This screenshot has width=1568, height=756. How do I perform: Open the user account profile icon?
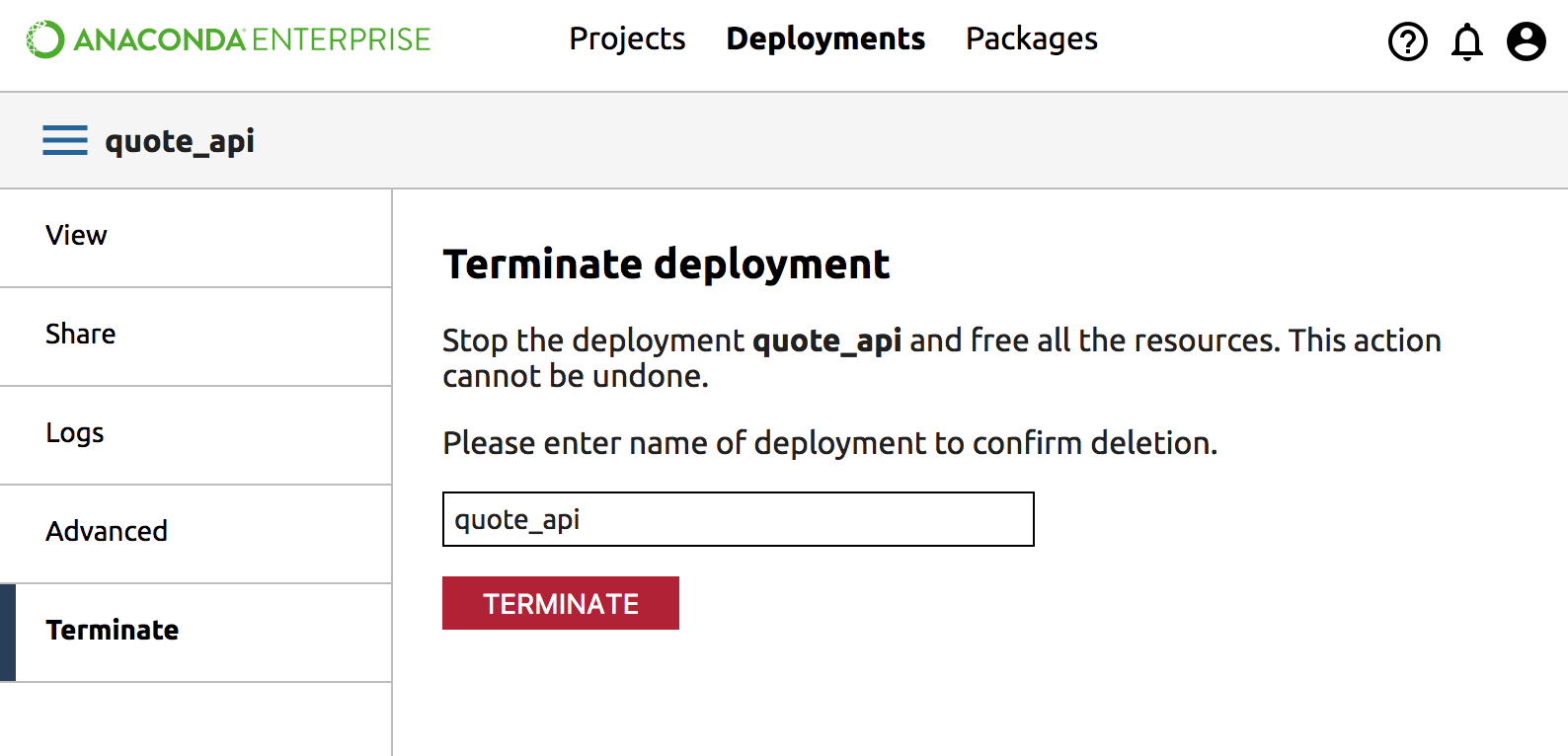point(1526,41)
